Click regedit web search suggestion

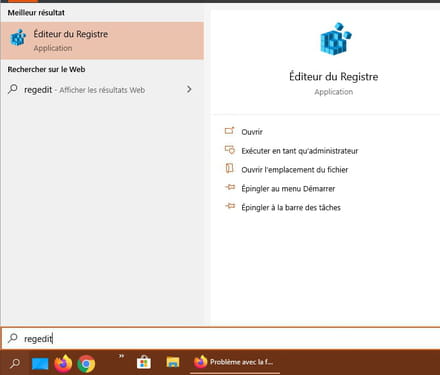coord(102,89)
